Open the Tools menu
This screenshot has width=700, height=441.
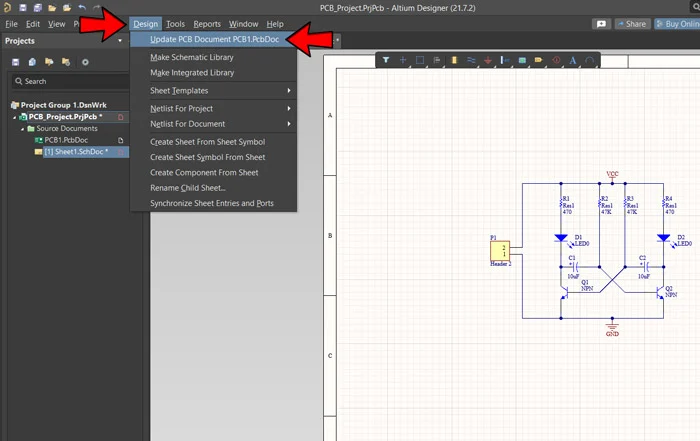tap(175, 24)
